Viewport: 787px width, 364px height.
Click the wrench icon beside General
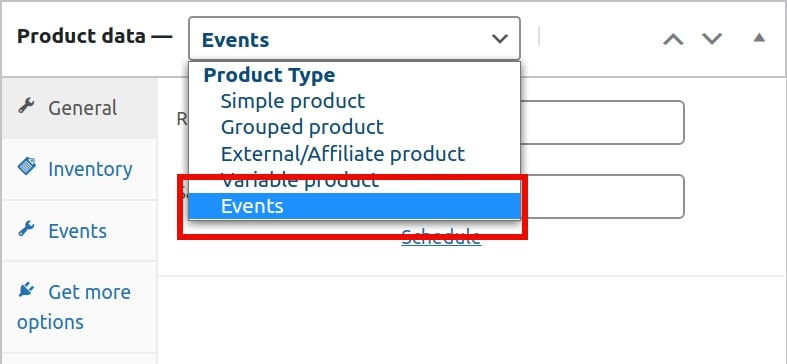26,105
